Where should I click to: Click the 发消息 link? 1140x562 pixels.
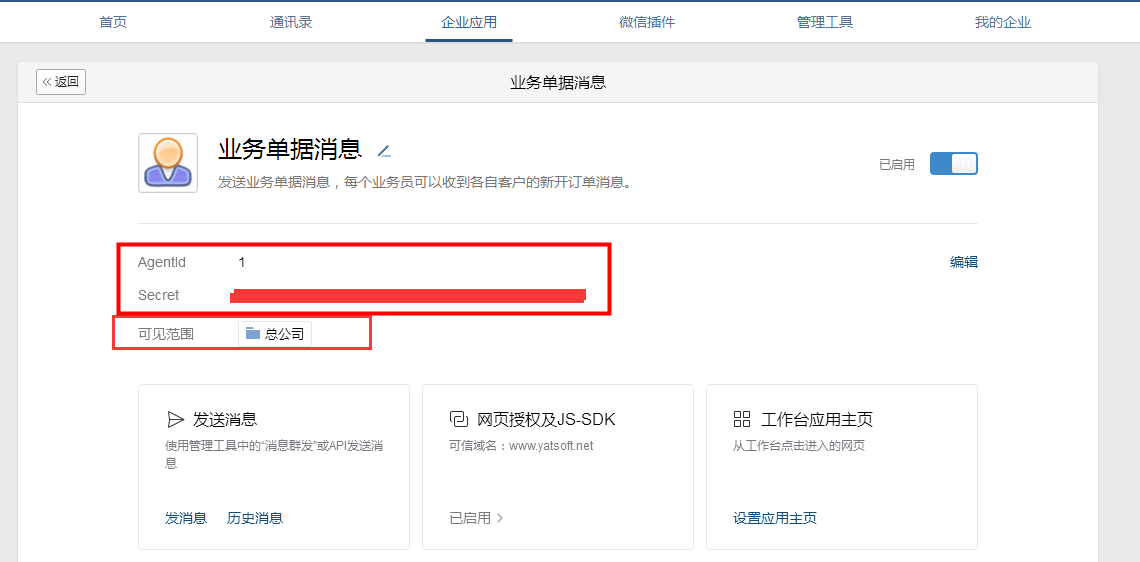click(186, 518)
